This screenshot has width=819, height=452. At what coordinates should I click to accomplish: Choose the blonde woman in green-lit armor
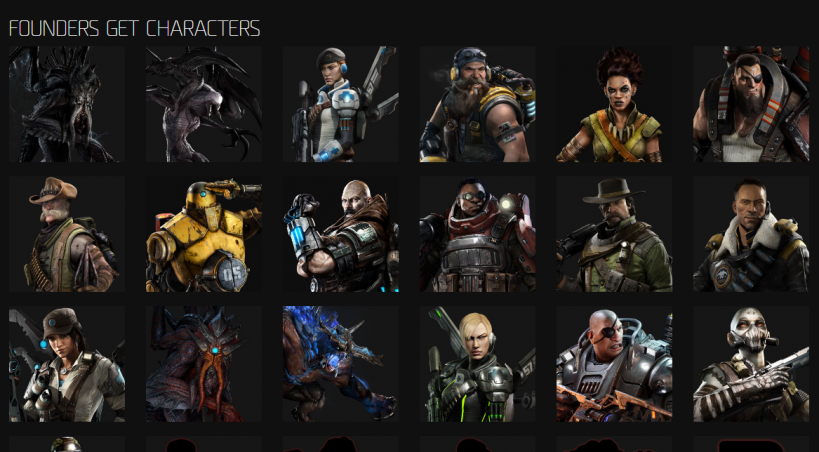[477, 364]
